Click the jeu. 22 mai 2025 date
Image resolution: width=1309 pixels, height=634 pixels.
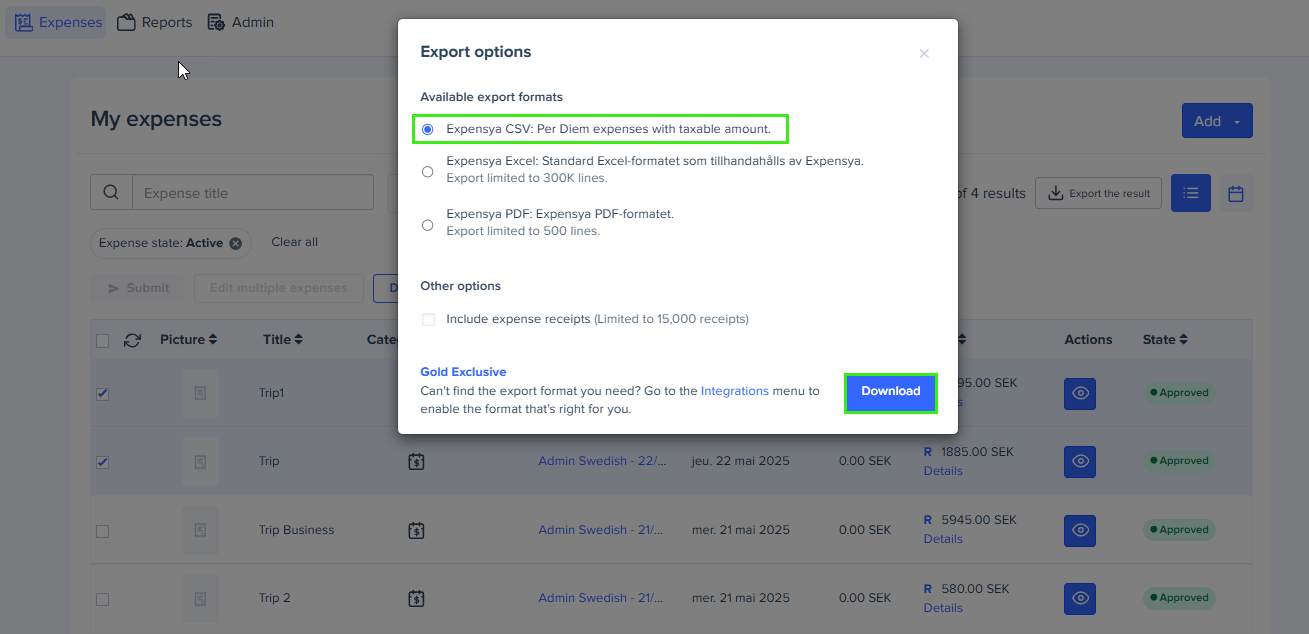(741, 461)
